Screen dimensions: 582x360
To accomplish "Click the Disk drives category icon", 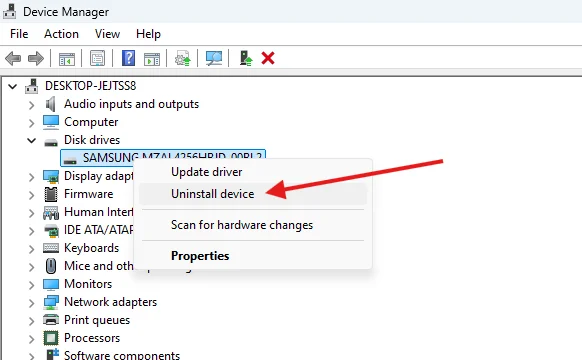I will pos(51,142).
